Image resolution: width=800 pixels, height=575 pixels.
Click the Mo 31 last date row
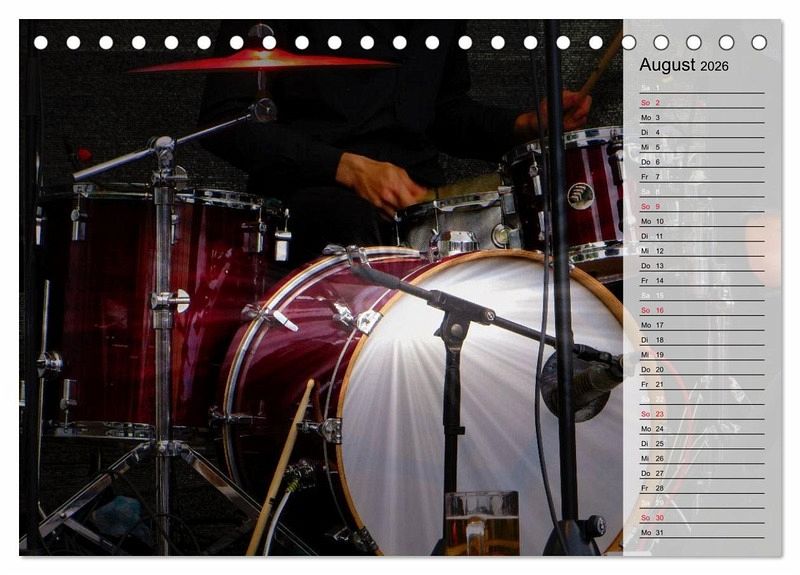(700, 532)
